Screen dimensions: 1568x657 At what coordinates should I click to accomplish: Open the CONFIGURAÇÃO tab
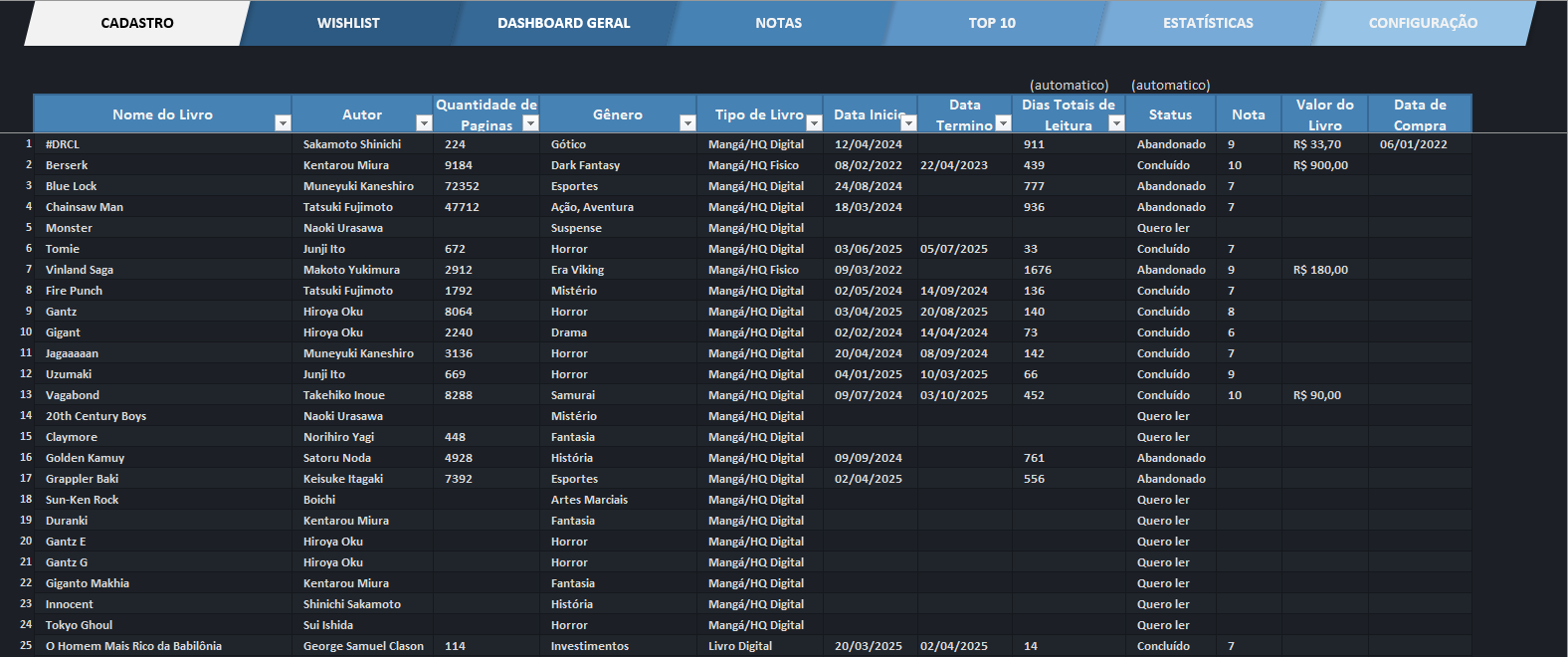(1423, 23)
